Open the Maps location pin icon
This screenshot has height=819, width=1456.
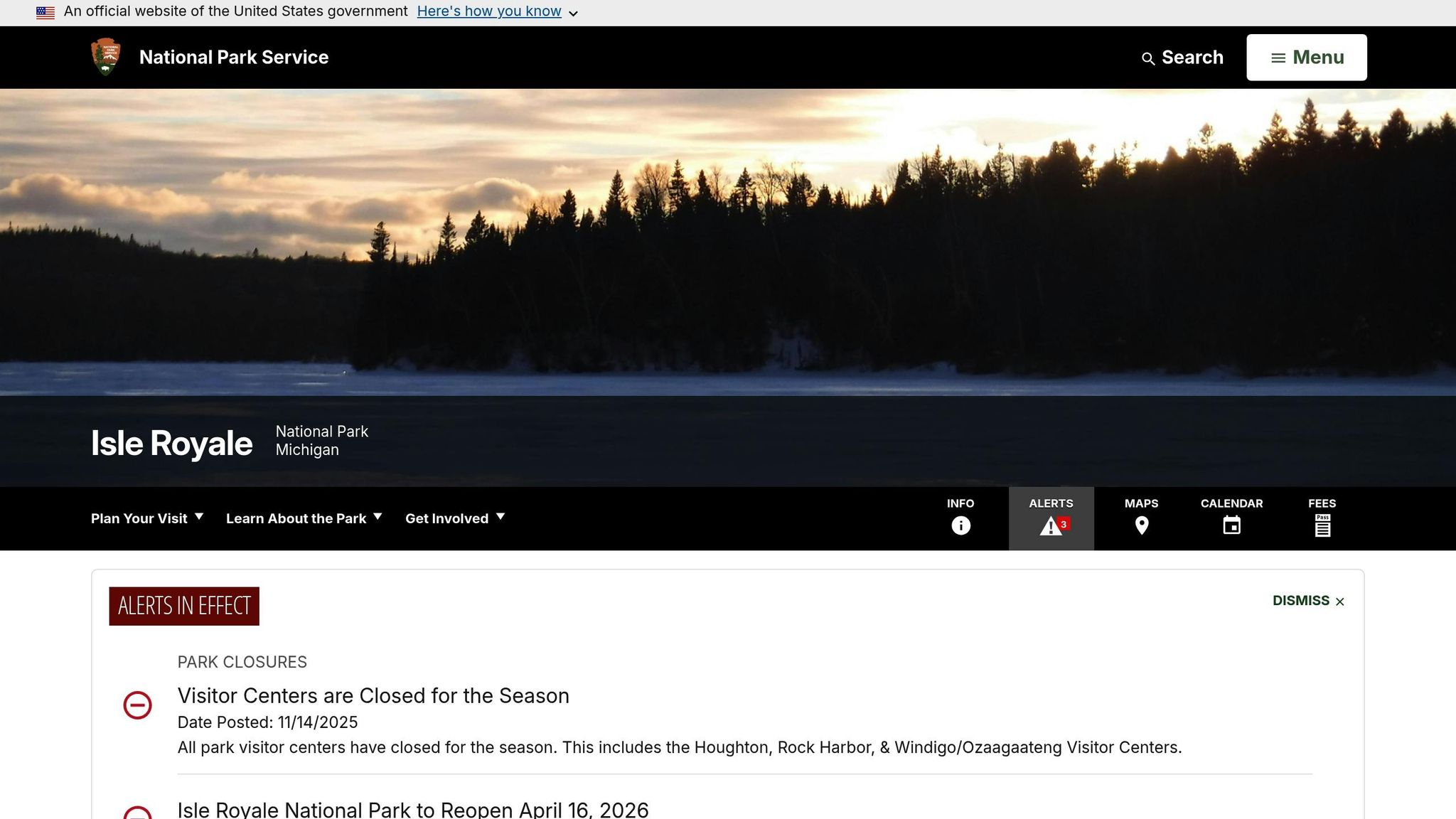tap(1142, 525)
